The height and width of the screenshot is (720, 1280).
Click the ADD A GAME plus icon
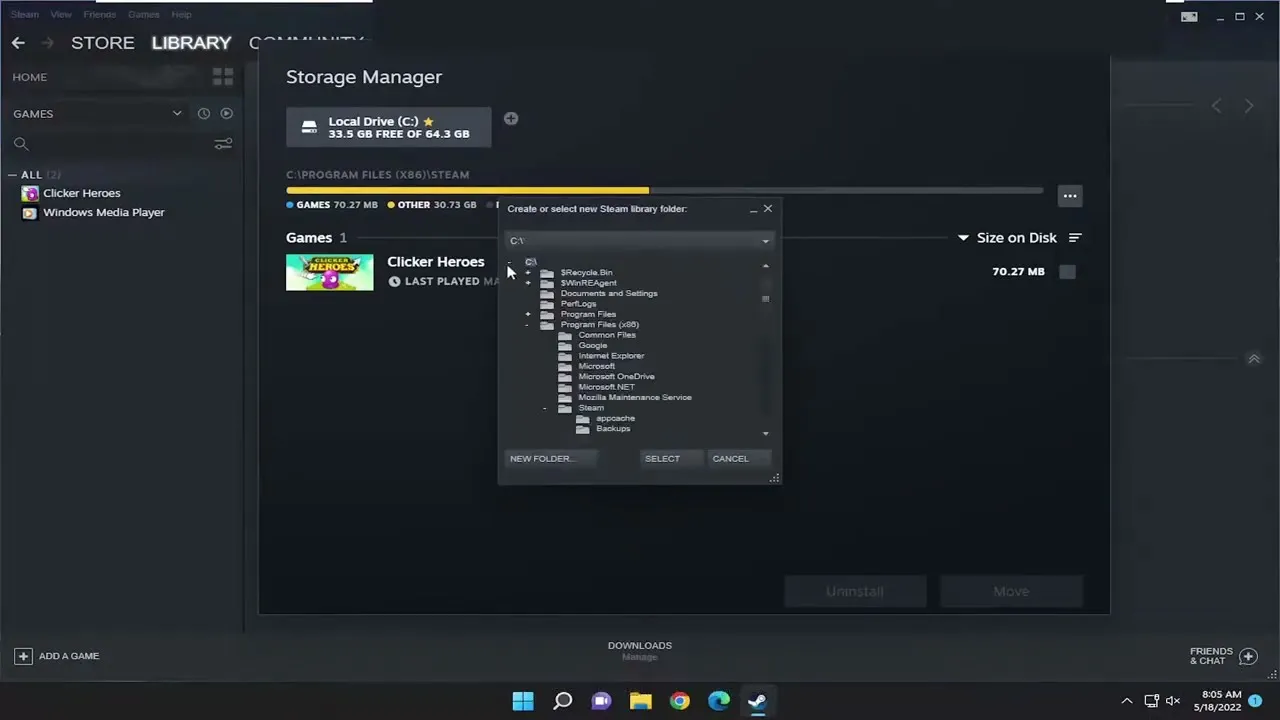point(23,655)
